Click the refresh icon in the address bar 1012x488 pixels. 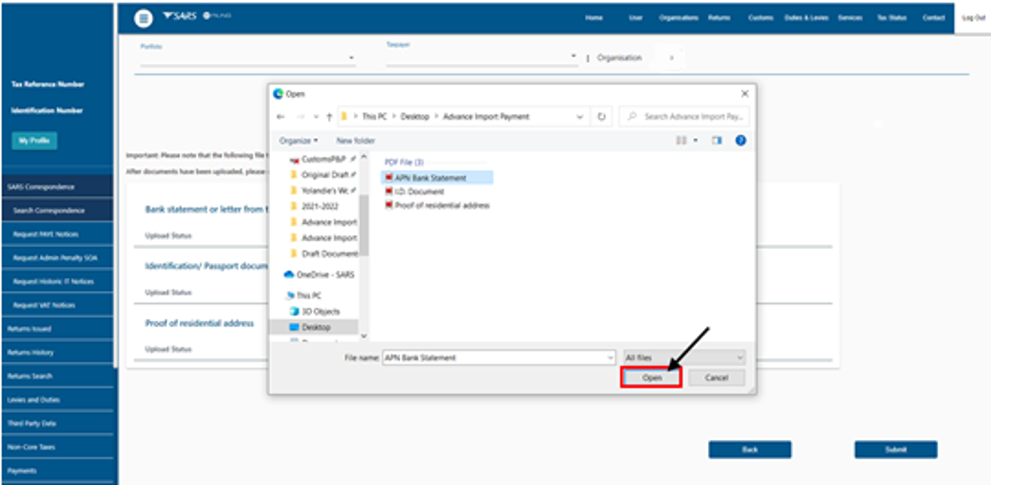[601, 117]
